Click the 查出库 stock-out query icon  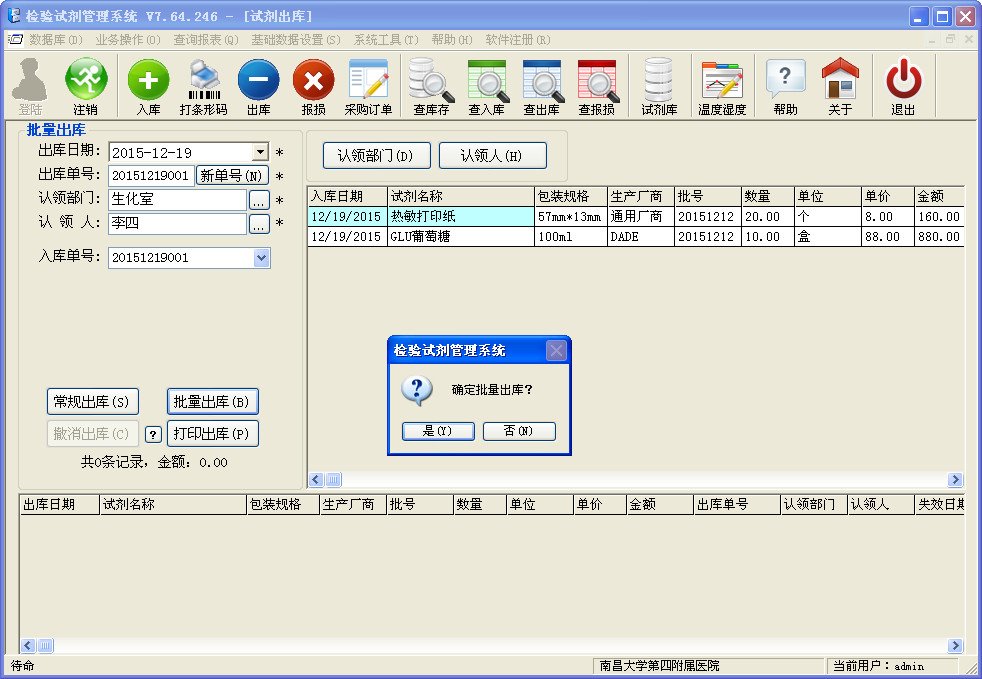point(542,86)
